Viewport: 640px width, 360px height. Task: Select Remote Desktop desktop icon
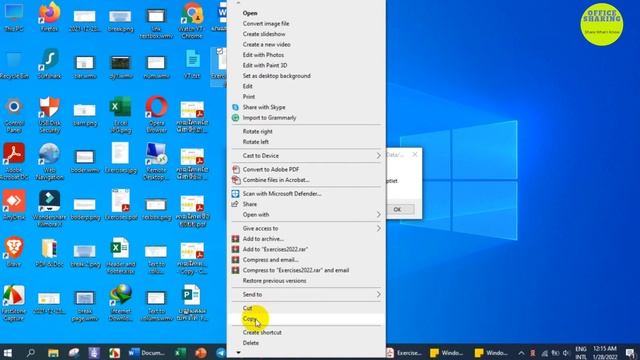click(156, 162)
